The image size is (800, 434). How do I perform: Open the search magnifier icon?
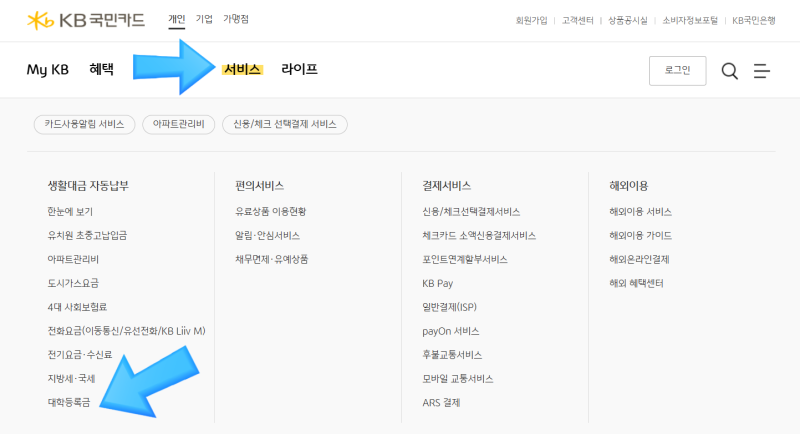tap(730, 71)
